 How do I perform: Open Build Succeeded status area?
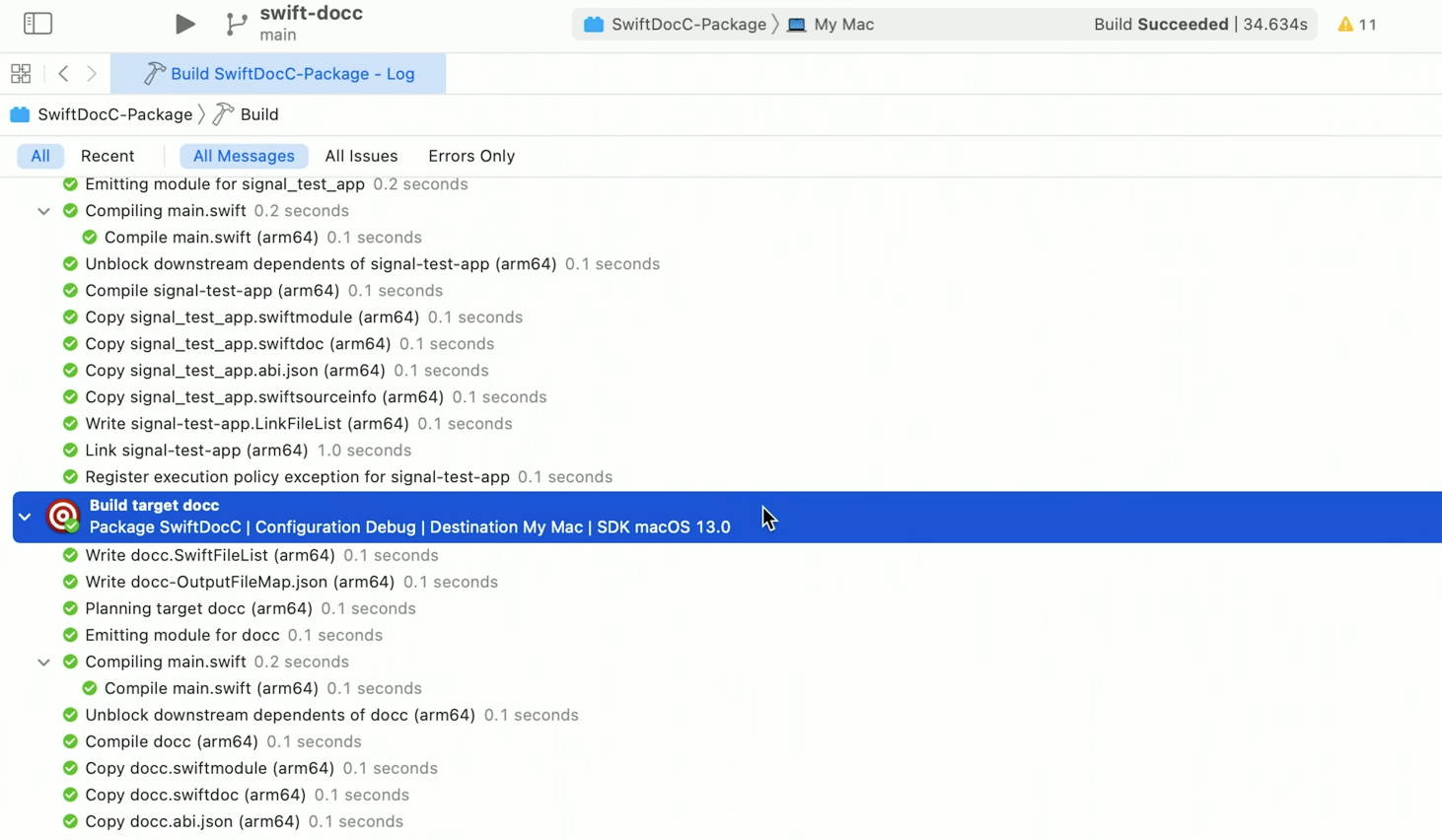[1200, 25]
